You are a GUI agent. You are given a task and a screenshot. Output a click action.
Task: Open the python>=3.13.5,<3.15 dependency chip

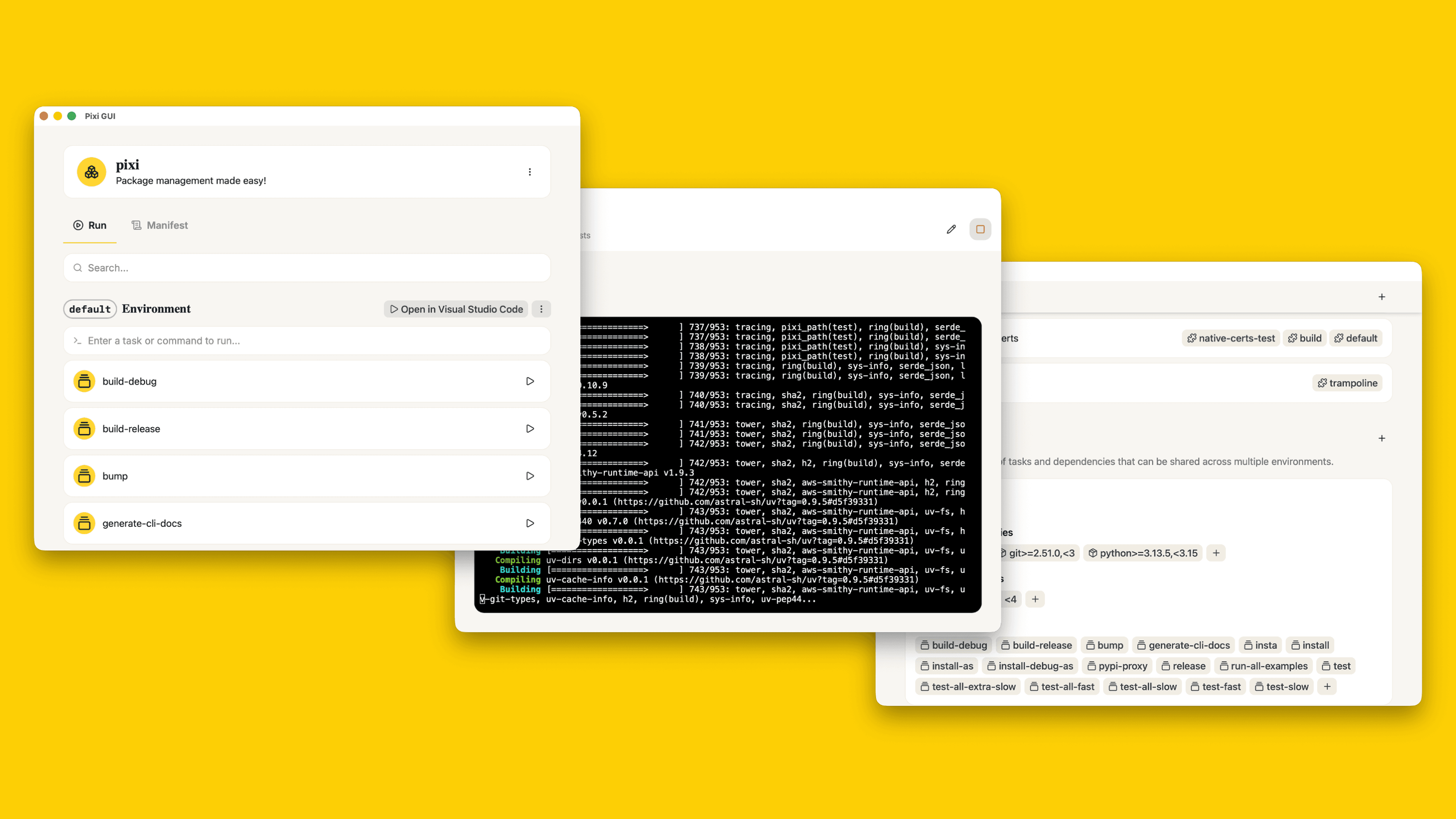(1142, 553)
